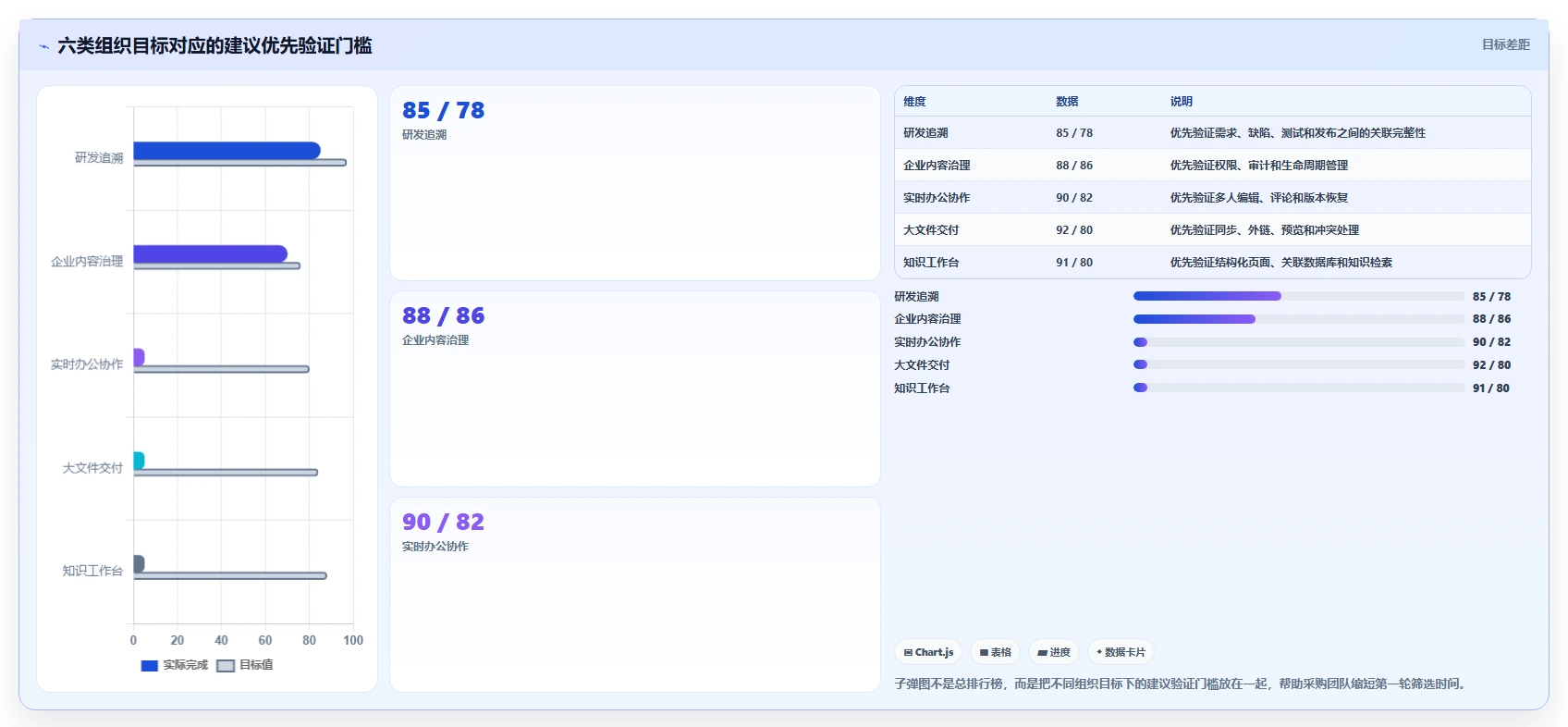
Task: Click the 研发追溯 axis label in the chart
Action: pyautogui.click(x=99, y=158)
